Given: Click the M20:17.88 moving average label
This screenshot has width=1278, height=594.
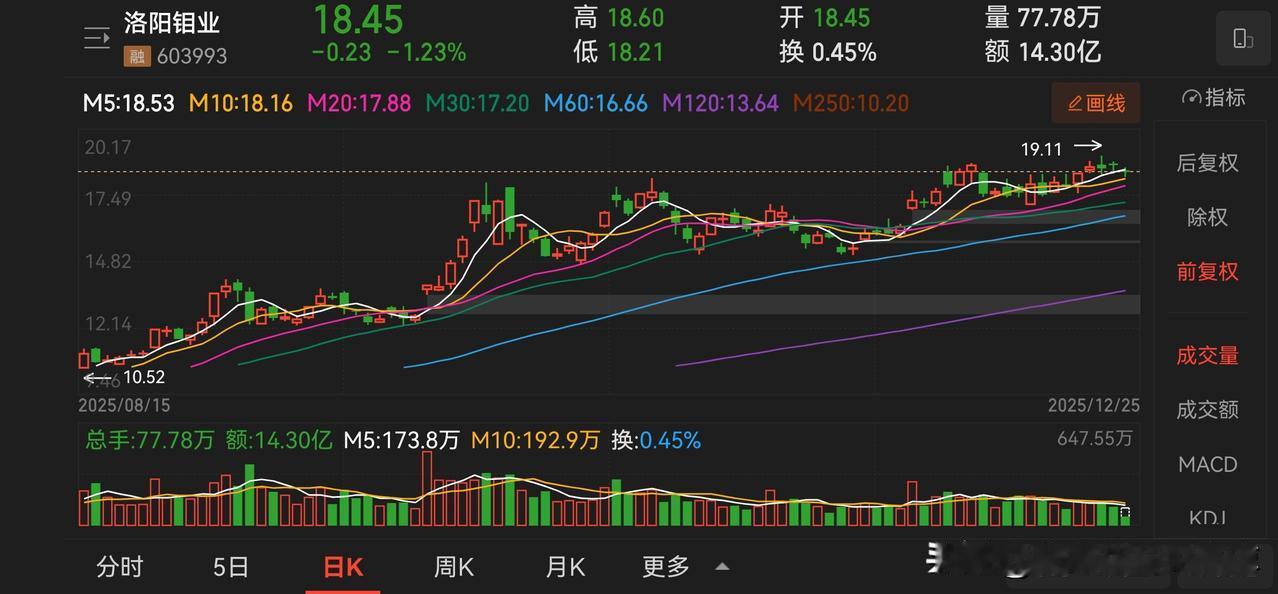Looking at the screenshot, I should 359,103.
